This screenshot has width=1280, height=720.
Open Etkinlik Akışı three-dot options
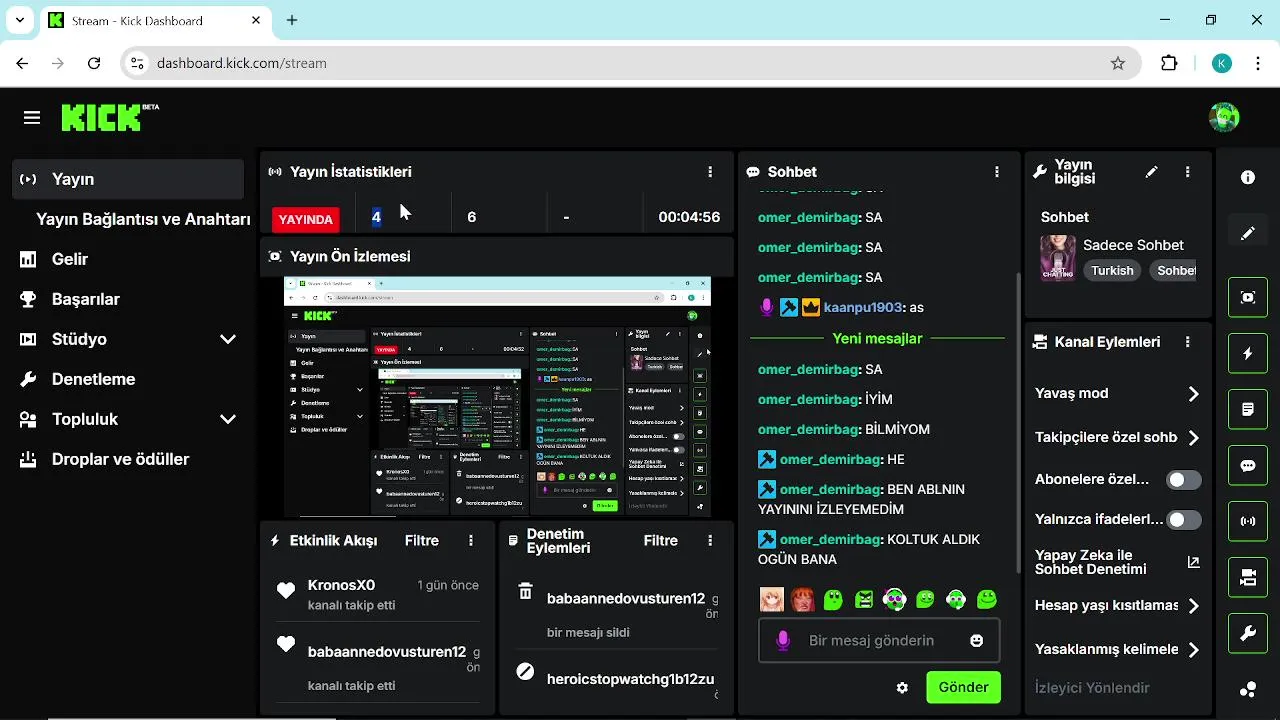[471, 540]
